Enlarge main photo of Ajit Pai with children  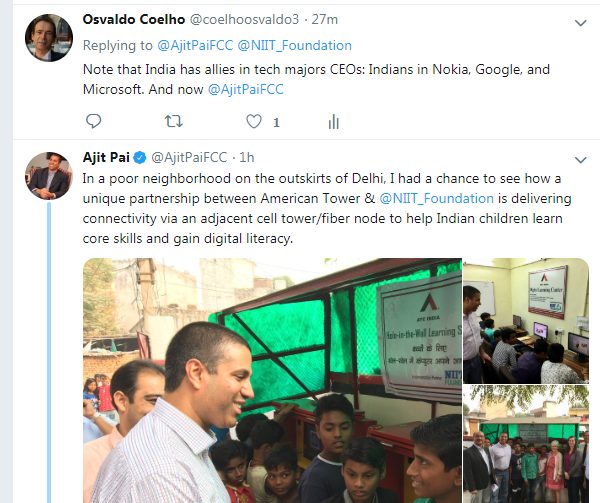pyautogui.click(x=272, y=381)
